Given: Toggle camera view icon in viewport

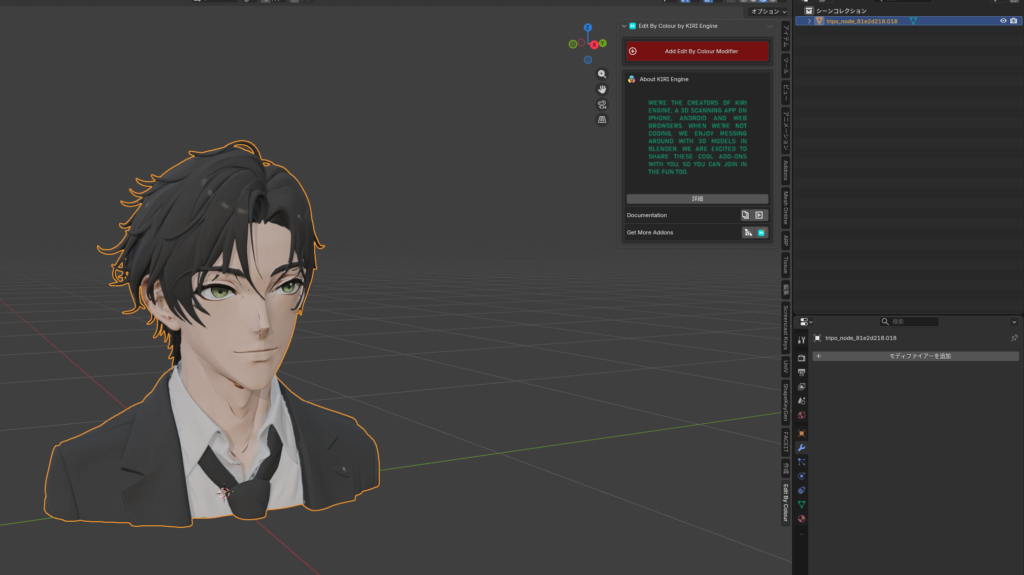Looking at the screenshot, I should click(602, 104).
